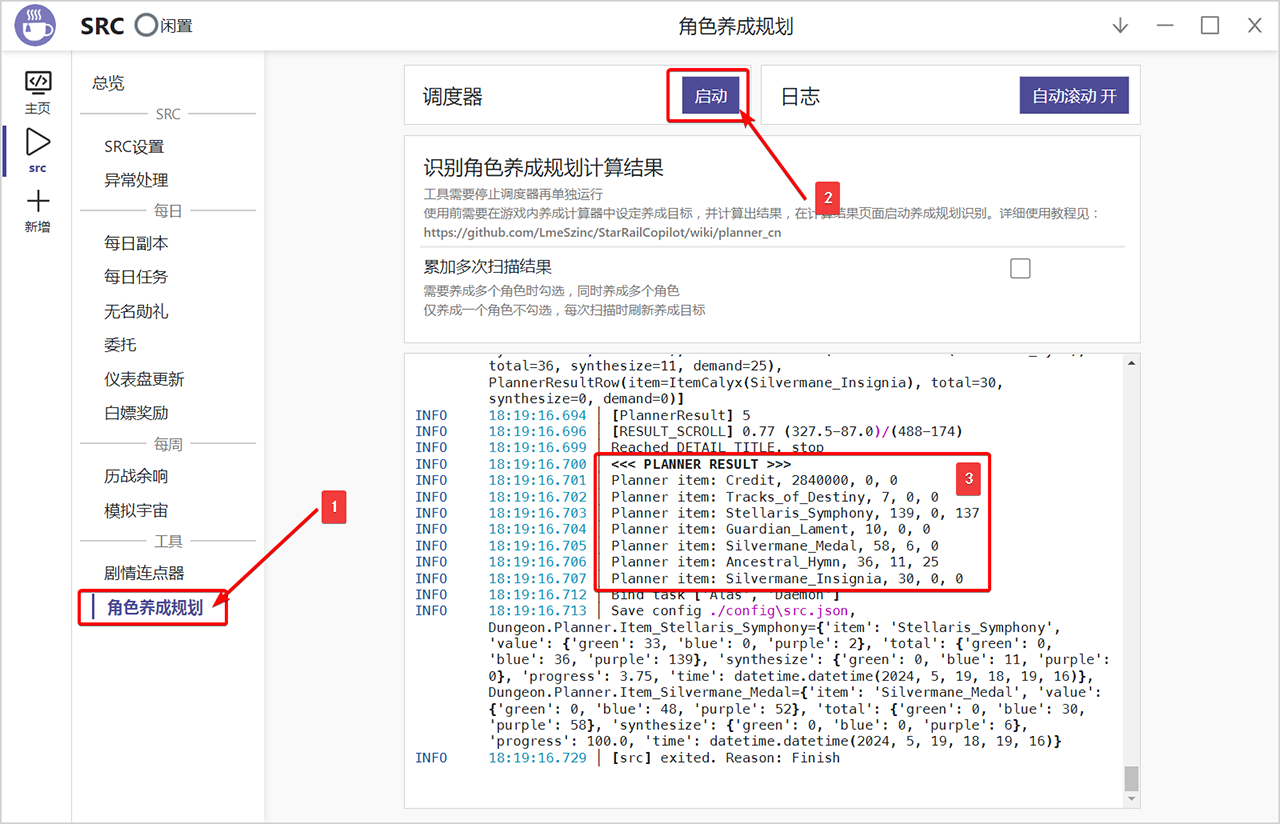Select 白嫖奖励 in the sidebar

[136, 413]
